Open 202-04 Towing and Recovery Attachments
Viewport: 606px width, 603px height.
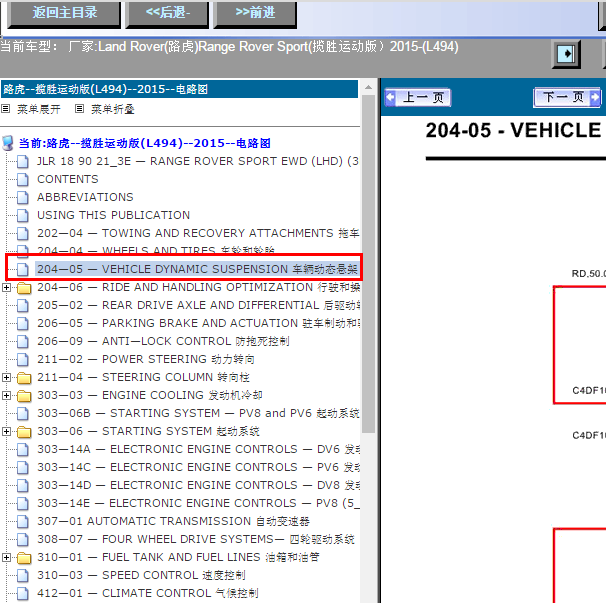coord(198,233)
